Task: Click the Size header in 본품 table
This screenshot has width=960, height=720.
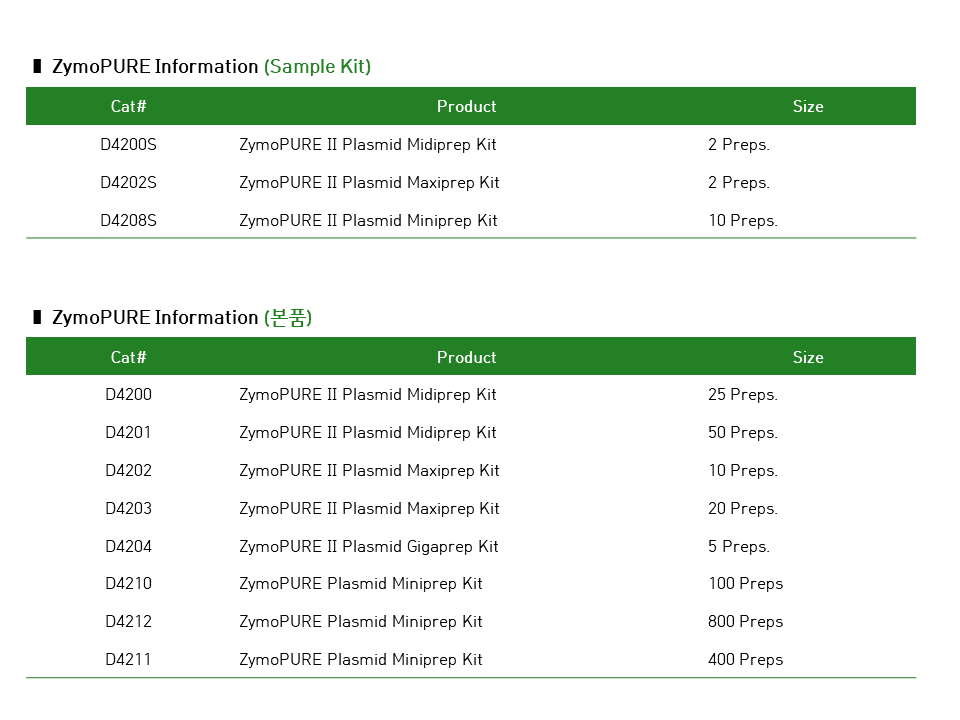Action: tap(808, 358)
